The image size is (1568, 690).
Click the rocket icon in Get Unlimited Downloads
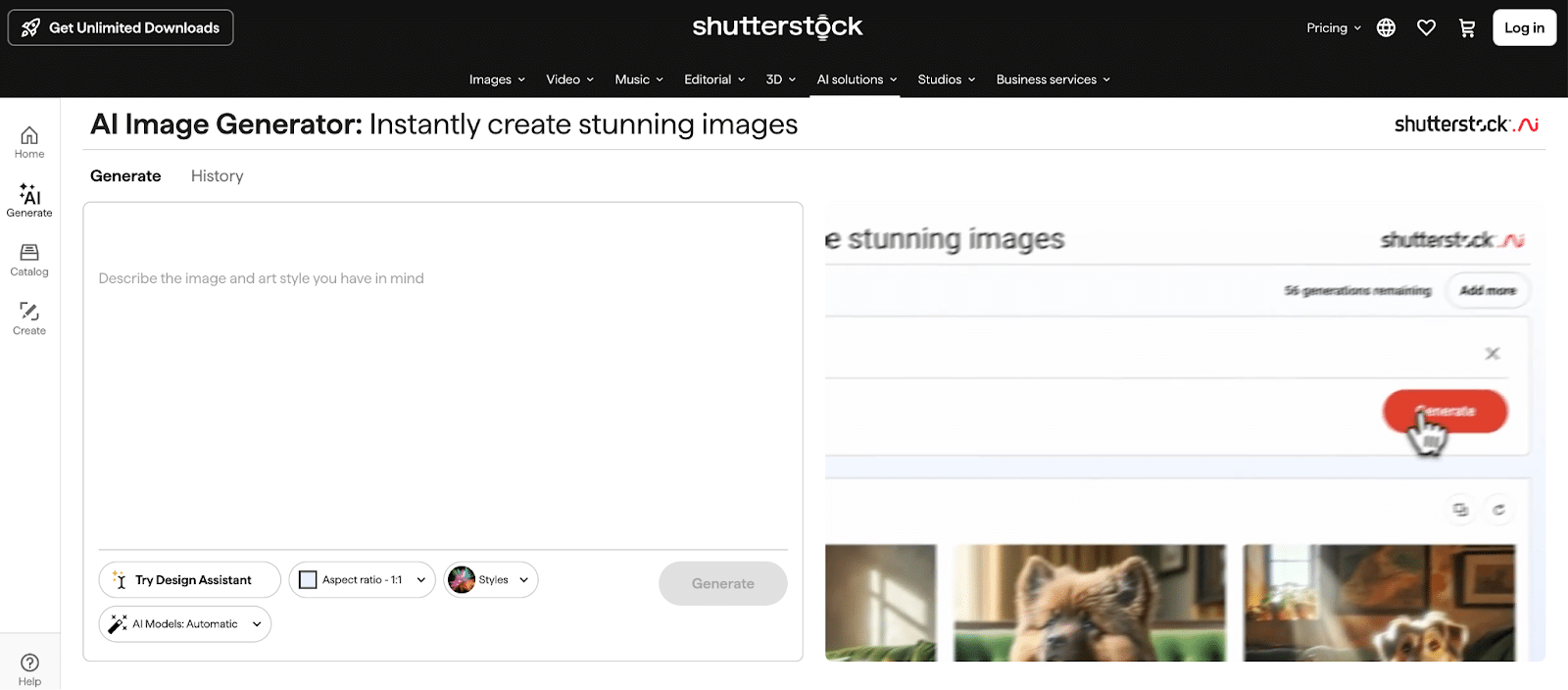point(30,27)
